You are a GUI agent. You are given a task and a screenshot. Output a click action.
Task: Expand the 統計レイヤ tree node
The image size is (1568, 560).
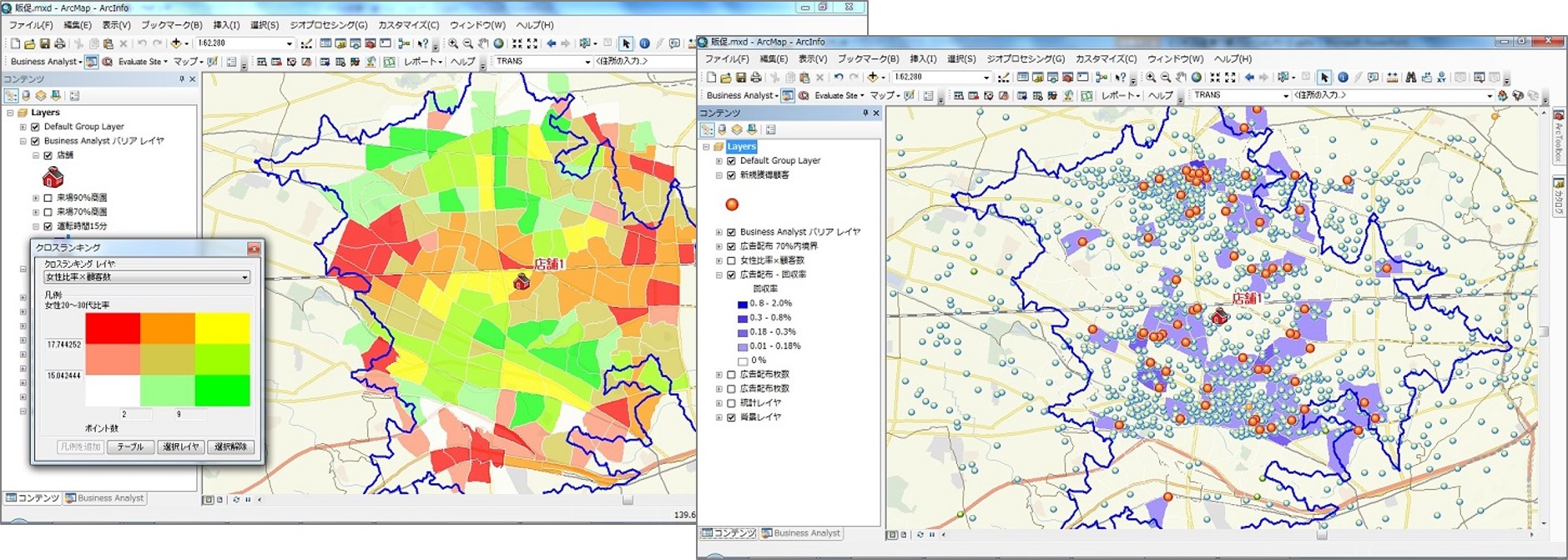click(718, 403)
